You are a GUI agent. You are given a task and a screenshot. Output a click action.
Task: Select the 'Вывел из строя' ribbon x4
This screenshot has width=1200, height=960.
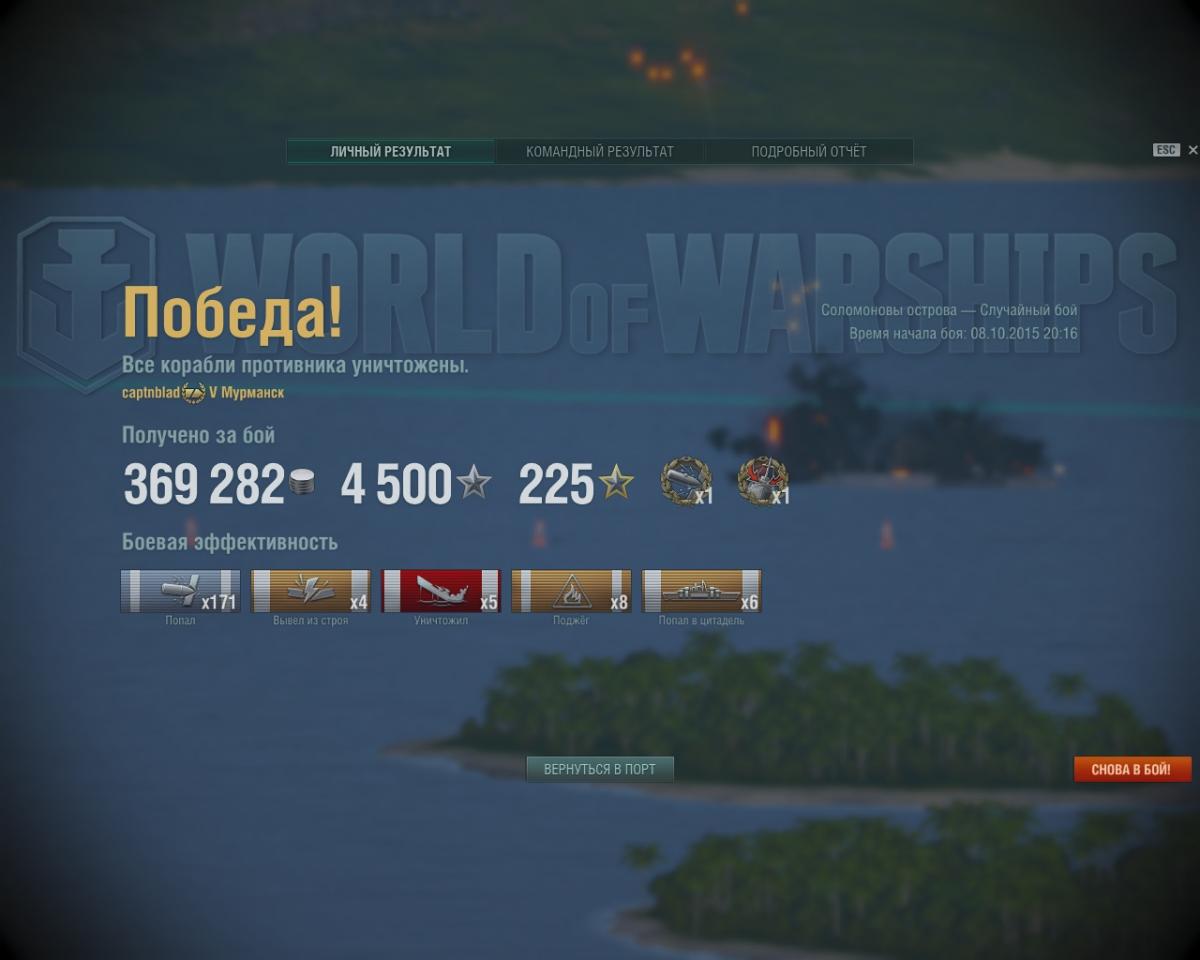point(310,591)
